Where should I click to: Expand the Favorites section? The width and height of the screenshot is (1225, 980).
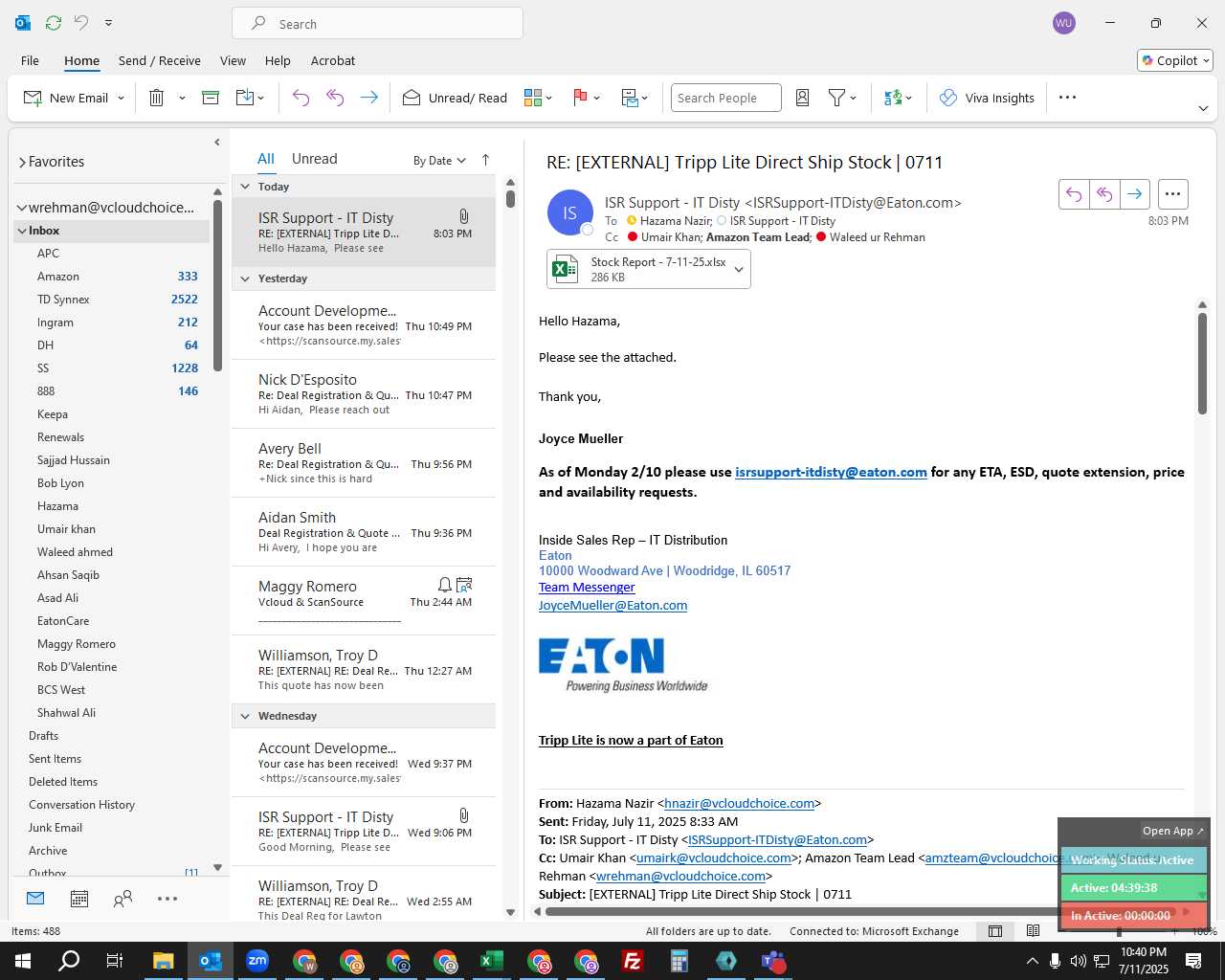click(22, 162)
